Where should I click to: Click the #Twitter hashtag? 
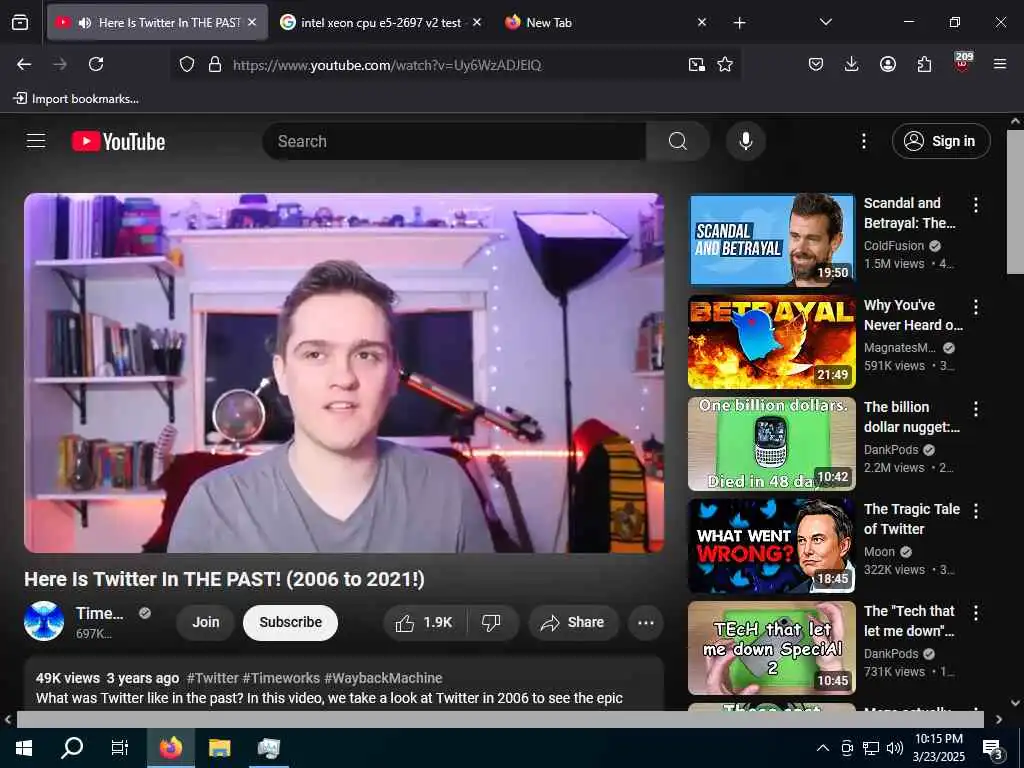(212, 678)
